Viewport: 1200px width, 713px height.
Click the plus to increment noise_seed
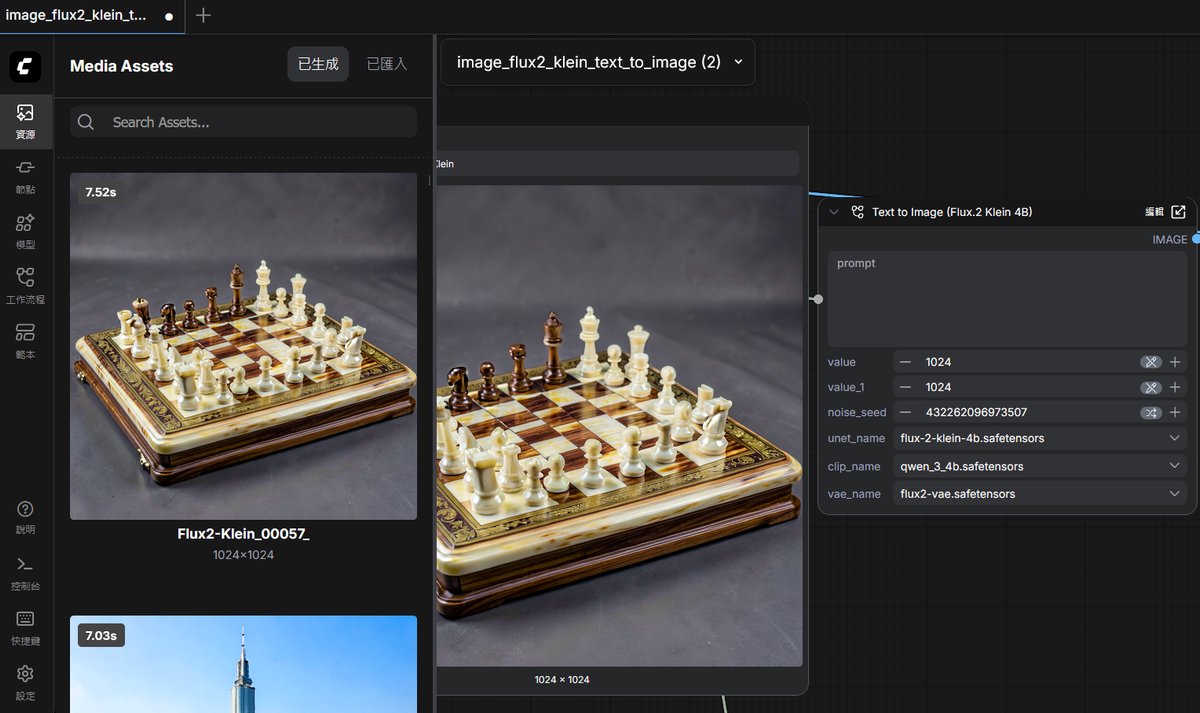[1175, 412]
